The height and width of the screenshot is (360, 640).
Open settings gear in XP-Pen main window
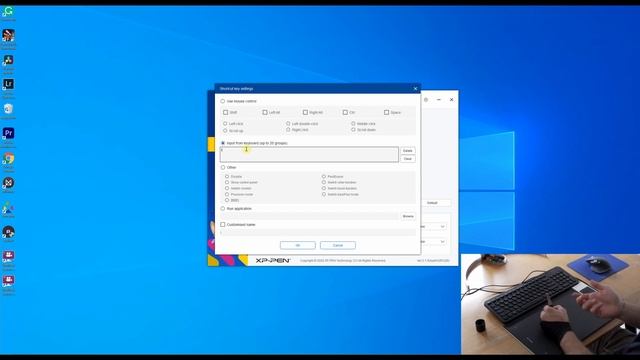click(426, 100)
